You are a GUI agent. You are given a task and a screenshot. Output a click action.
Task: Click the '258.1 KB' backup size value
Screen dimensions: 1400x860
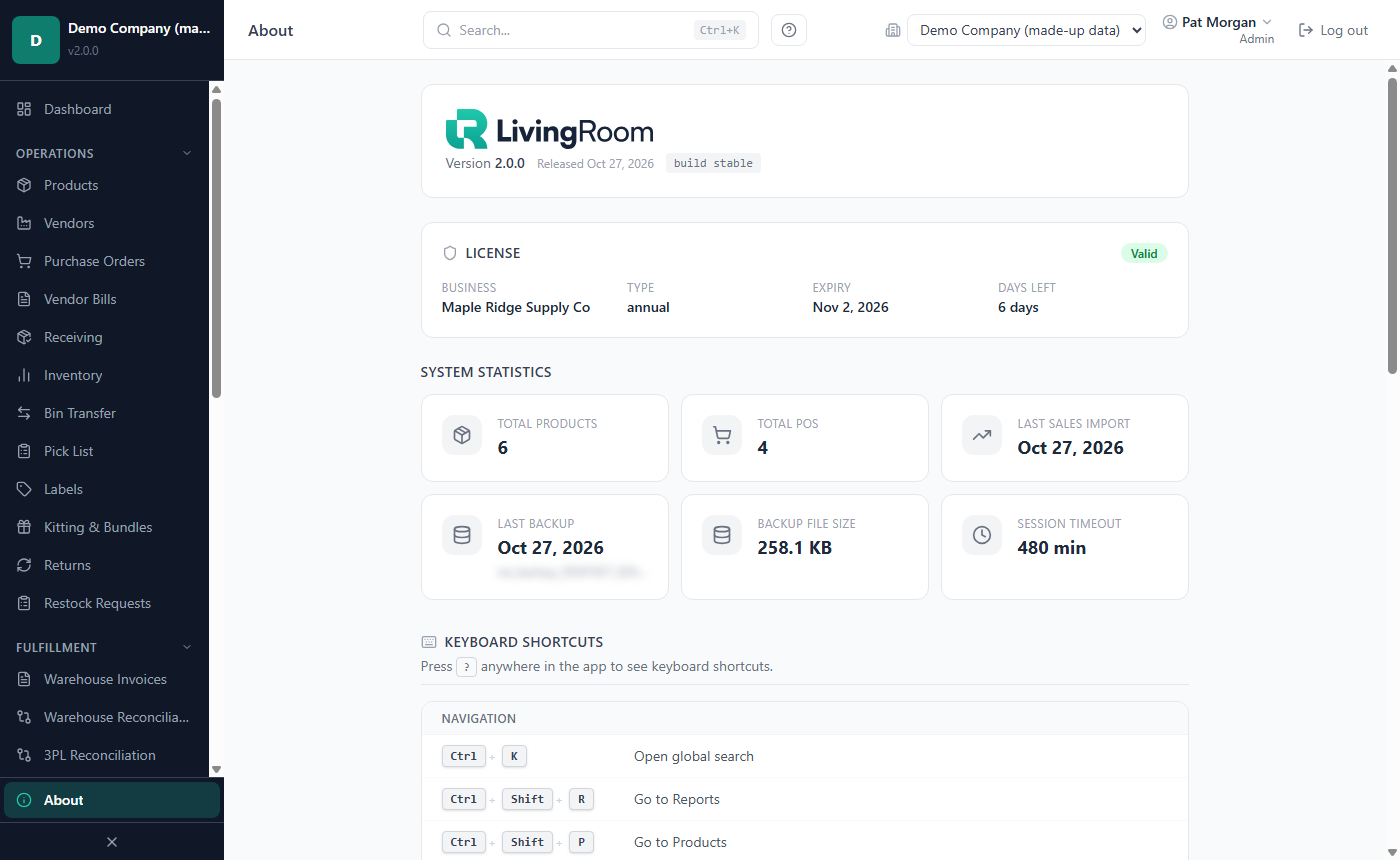(795, 547)
